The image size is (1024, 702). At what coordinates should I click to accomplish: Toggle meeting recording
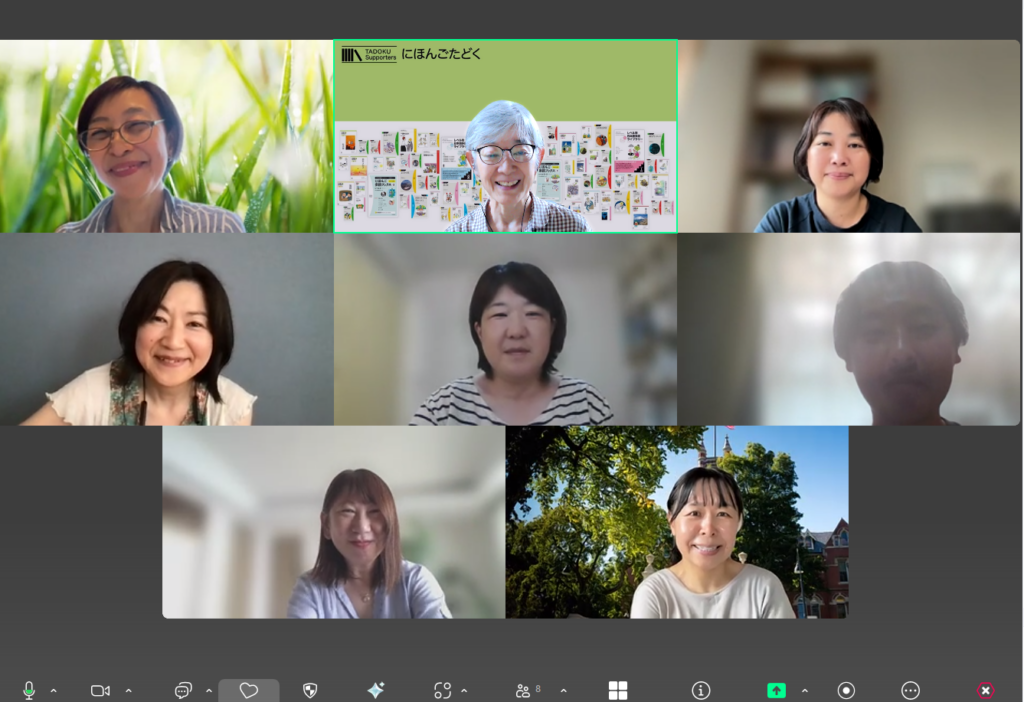coord(846,690)
